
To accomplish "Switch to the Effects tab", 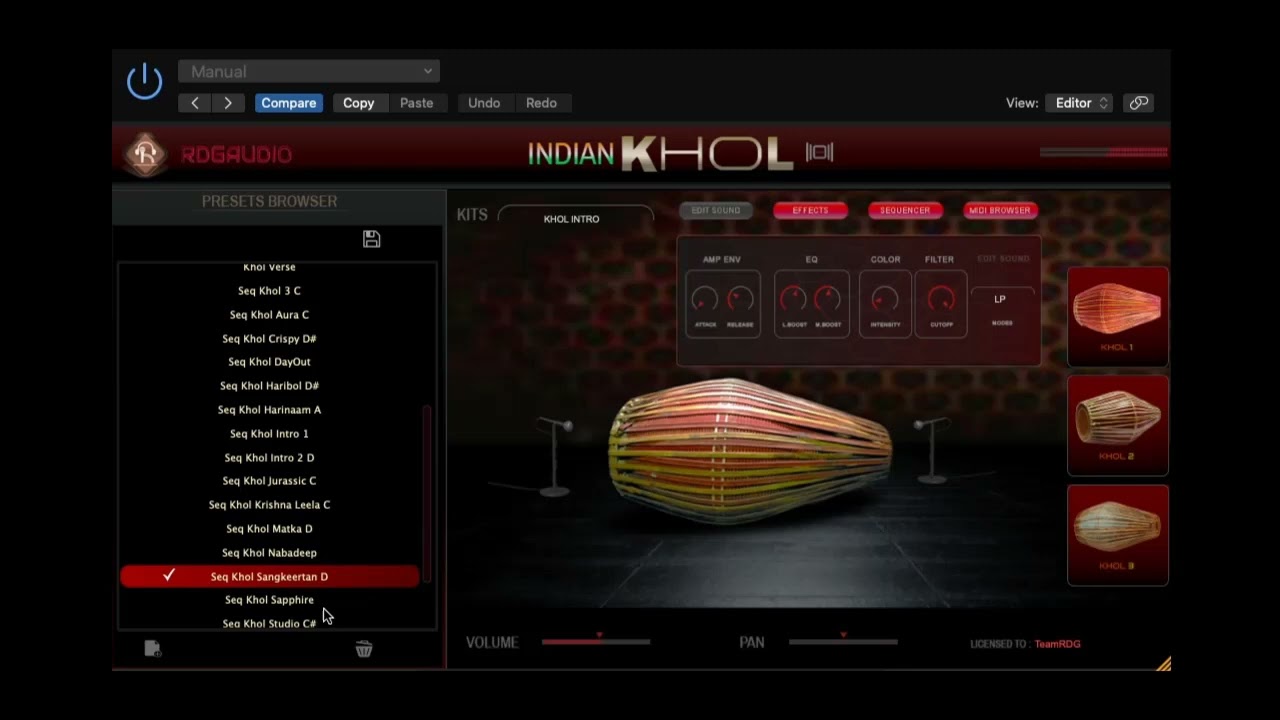I will click(810, 210).
